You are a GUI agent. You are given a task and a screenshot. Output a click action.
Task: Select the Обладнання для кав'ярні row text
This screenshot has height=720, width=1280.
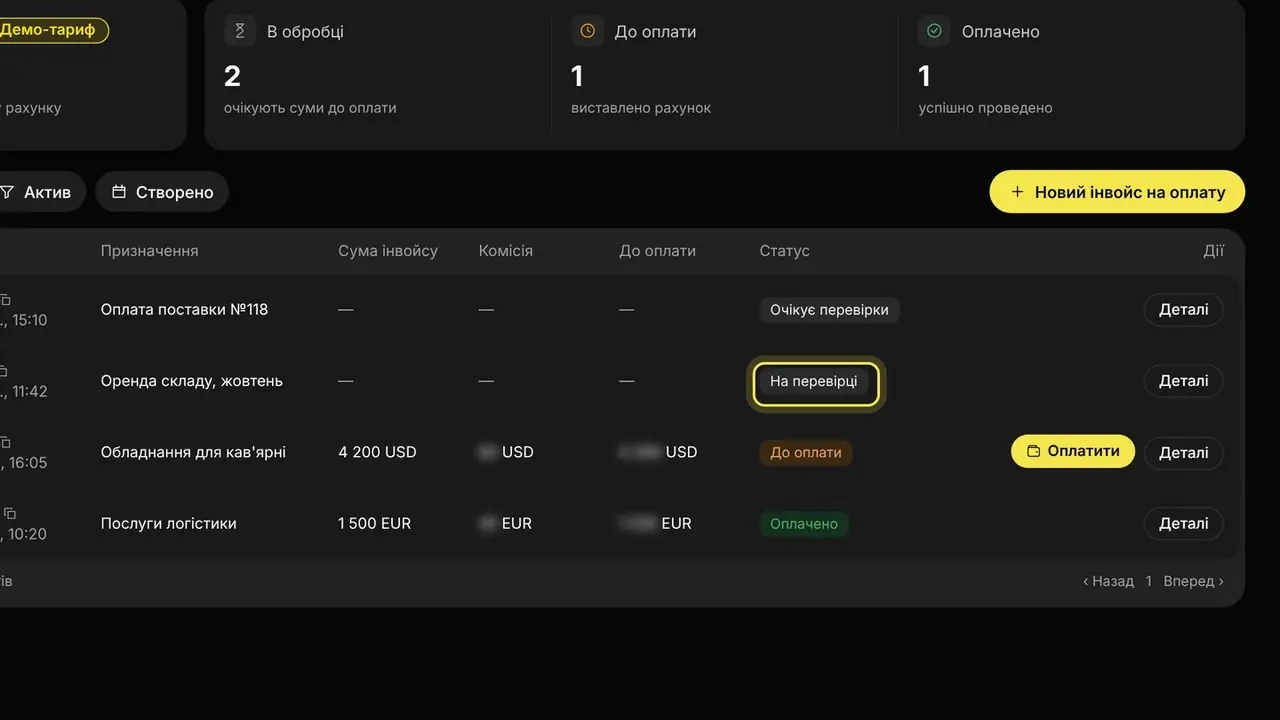pos(193,452)
